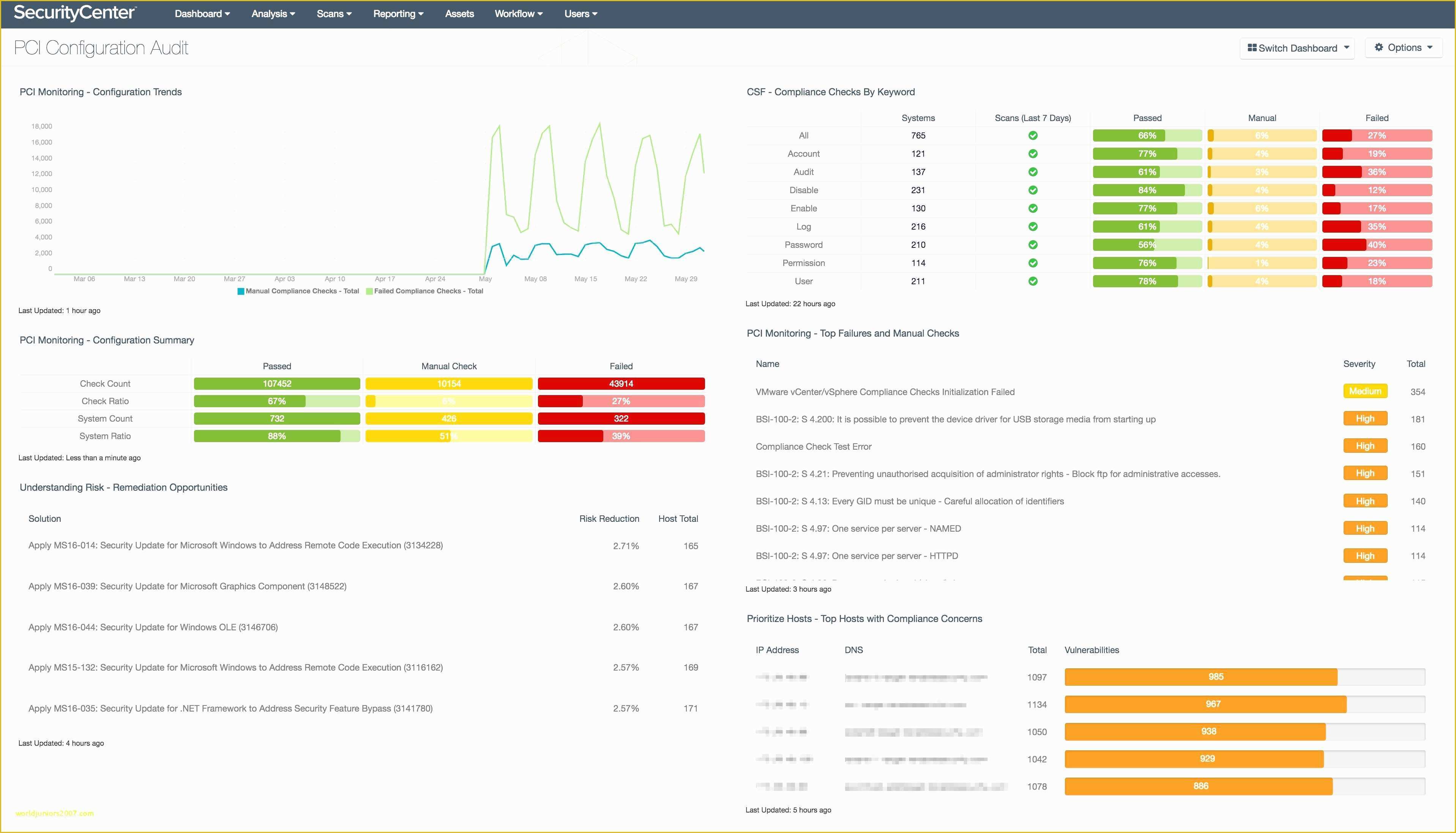
Task: Open the Scans menu
Action: pos(334,14)
